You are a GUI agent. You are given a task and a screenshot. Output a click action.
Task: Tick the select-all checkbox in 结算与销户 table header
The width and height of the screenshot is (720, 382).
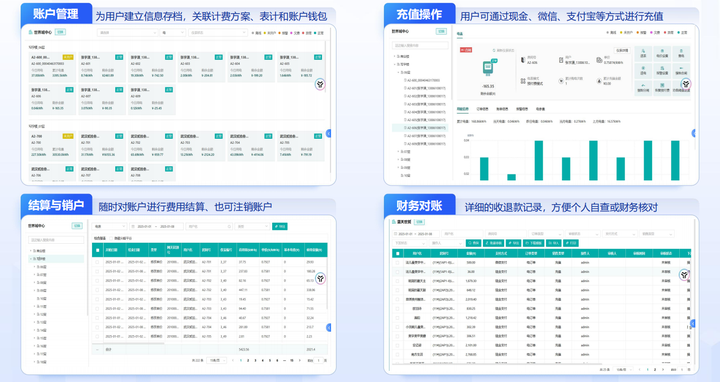97,250
